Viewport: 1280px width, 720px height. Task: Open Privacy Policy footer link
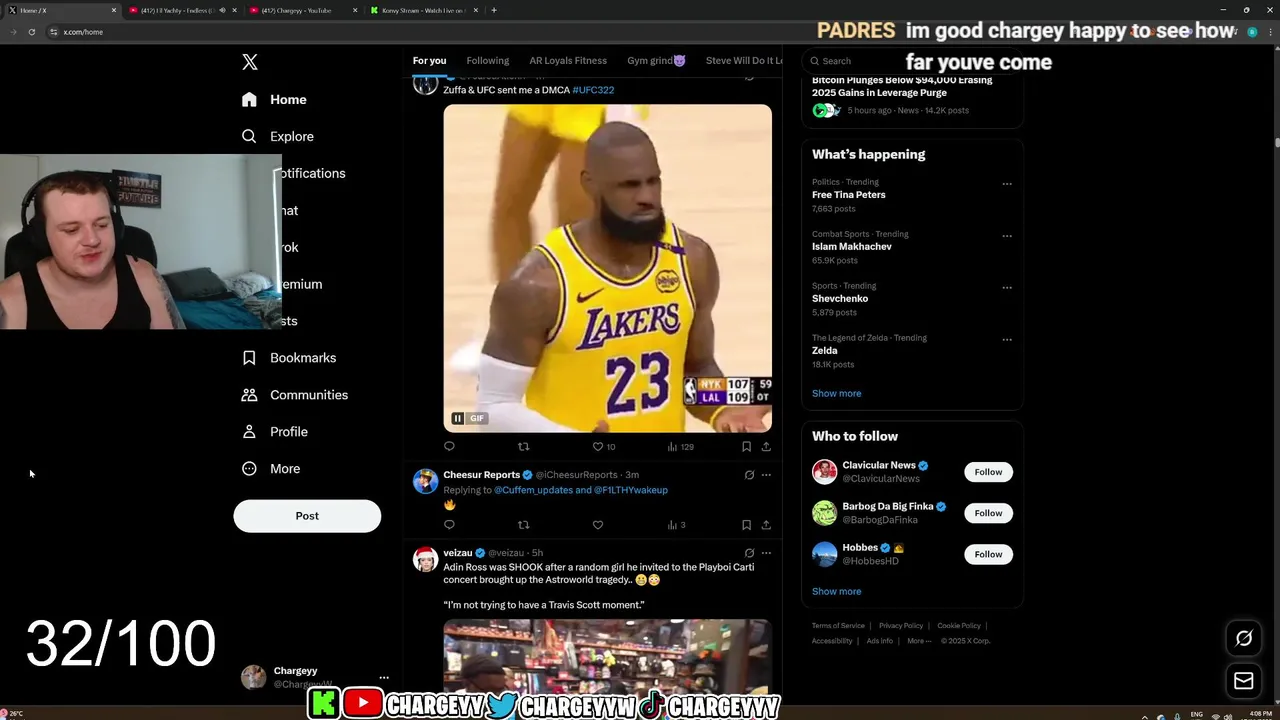click(901, 626)
